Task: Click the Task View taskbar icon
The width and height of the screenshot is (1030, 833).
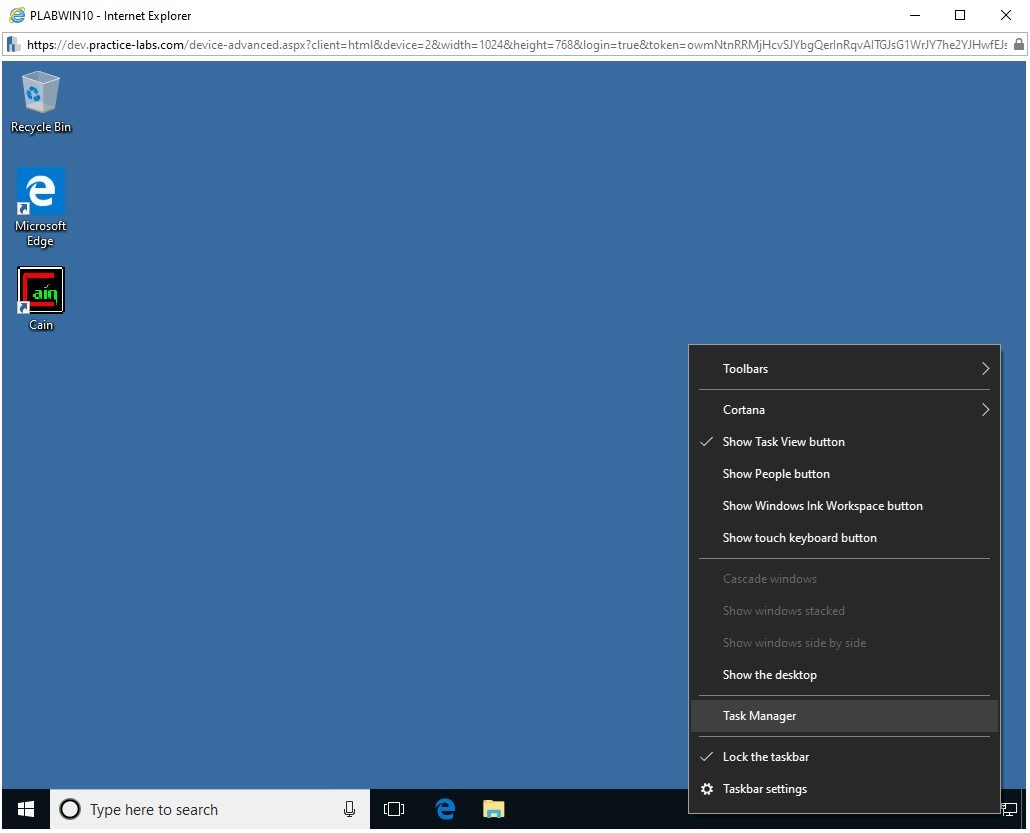Action: coord(394,809)
